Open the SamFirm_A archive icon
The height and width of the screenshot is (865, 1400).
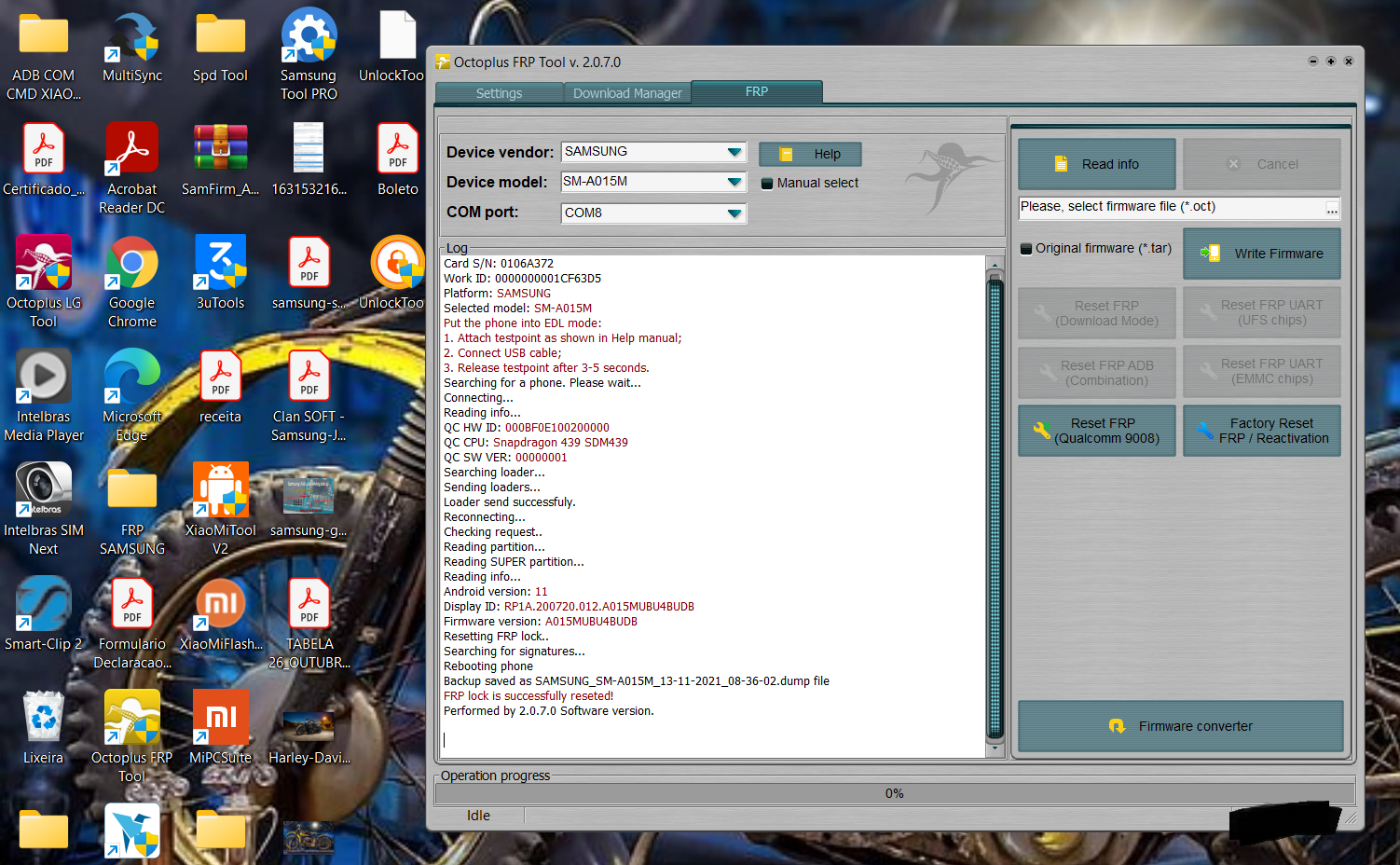coord(220,160)
